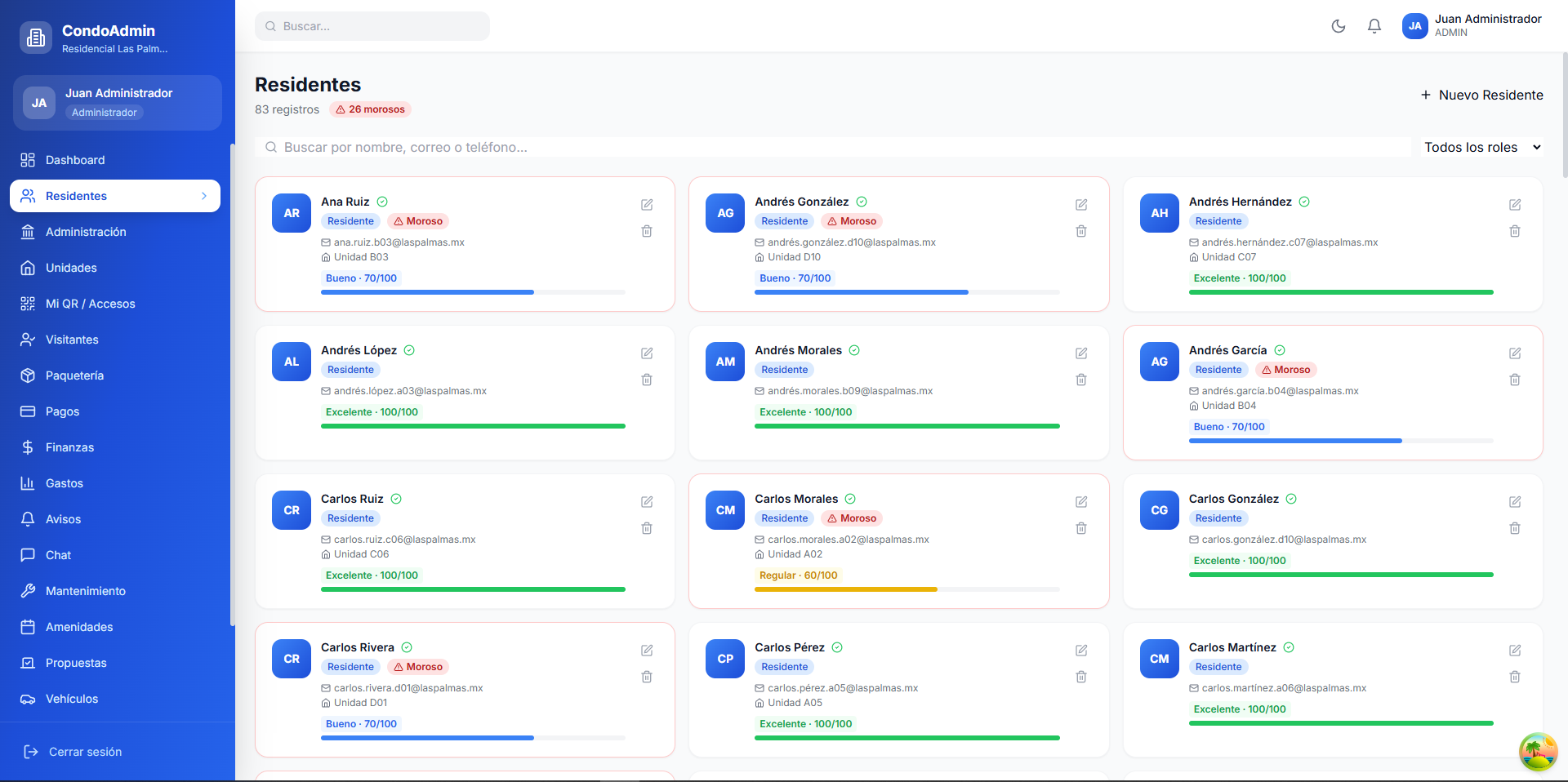1568x782 pixels.
Task: Toggle dark mode with the moon icon
Action: (1338, 26)
